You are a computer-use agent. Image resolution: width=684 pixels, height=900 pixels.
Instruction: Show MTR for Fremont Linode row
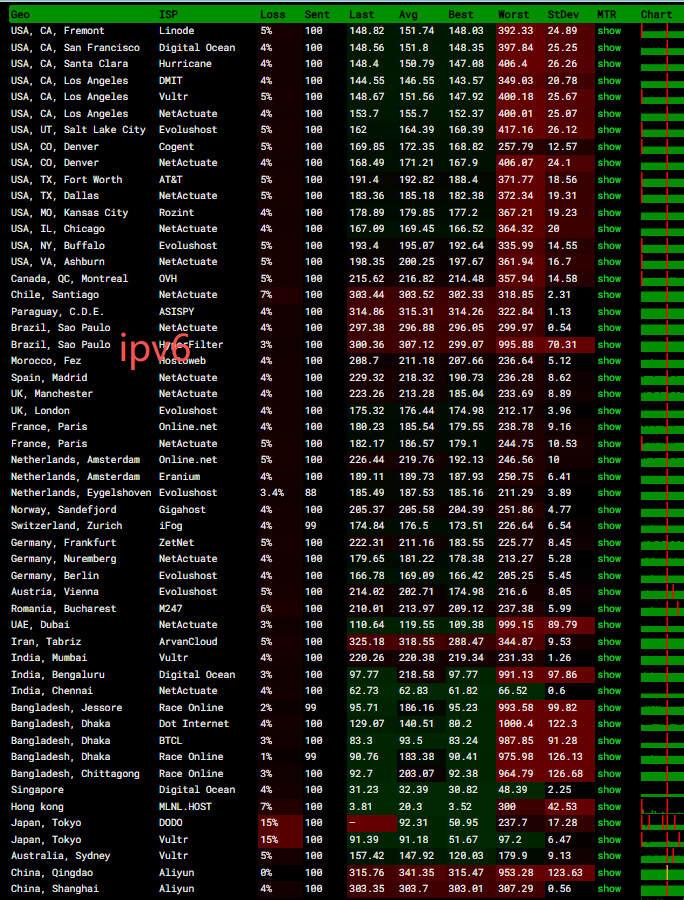point(609,31)
